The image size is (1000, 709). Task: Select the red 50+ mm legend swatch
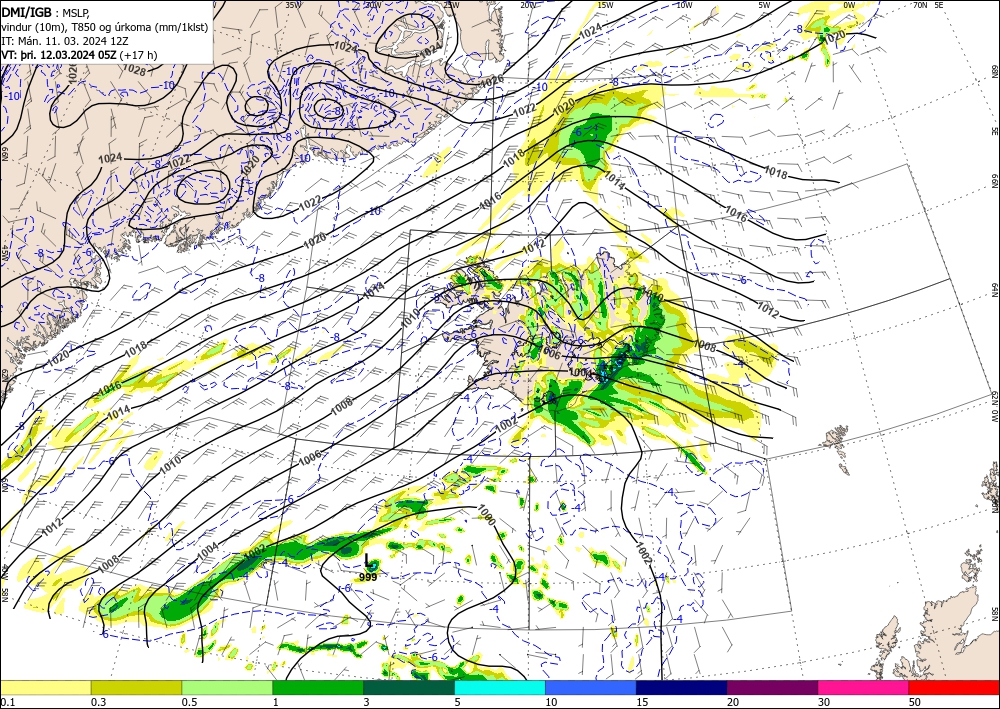click(x=954, y=687)
